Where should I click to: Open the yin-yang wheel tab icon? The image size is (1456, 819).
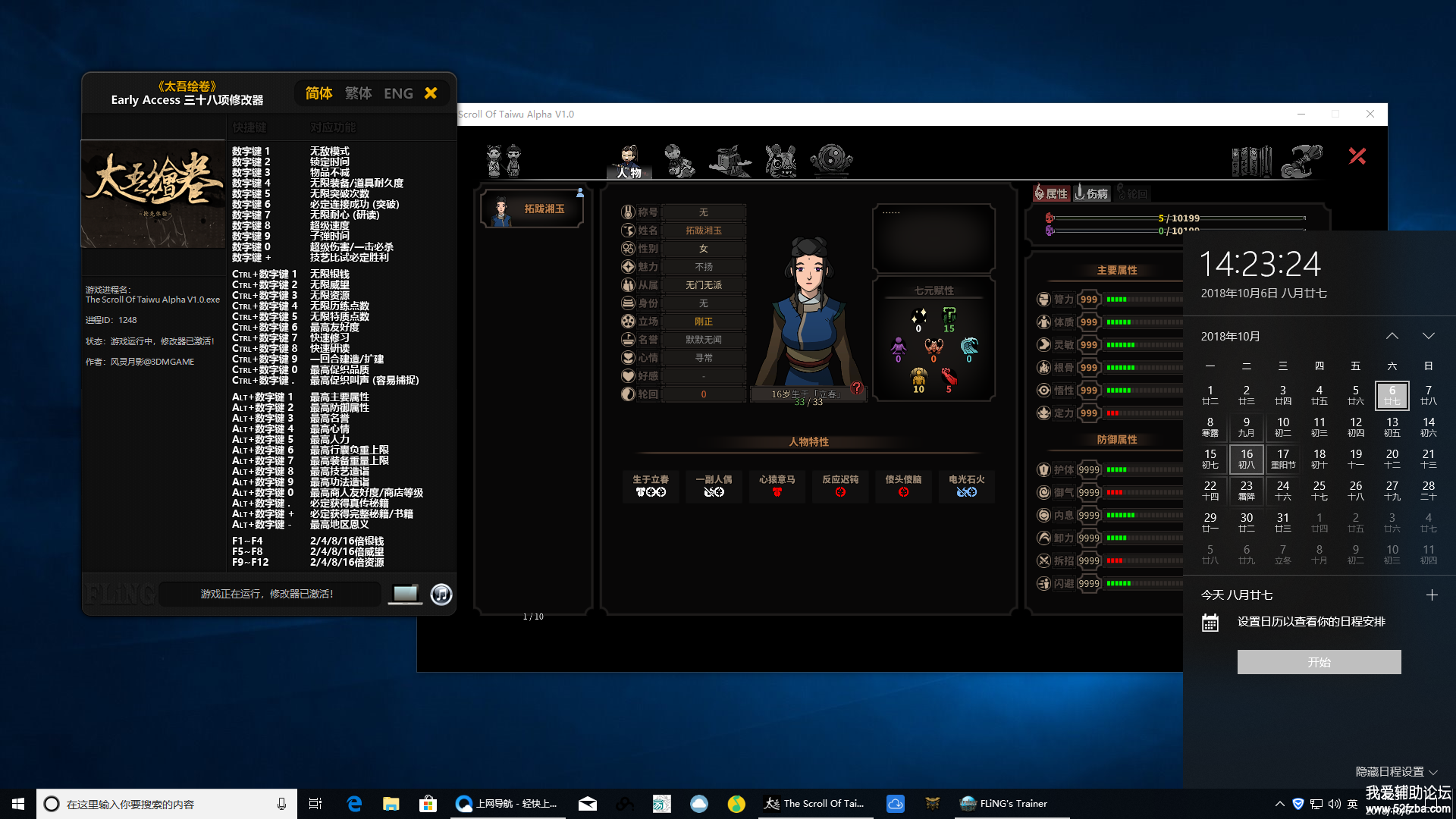831,161
